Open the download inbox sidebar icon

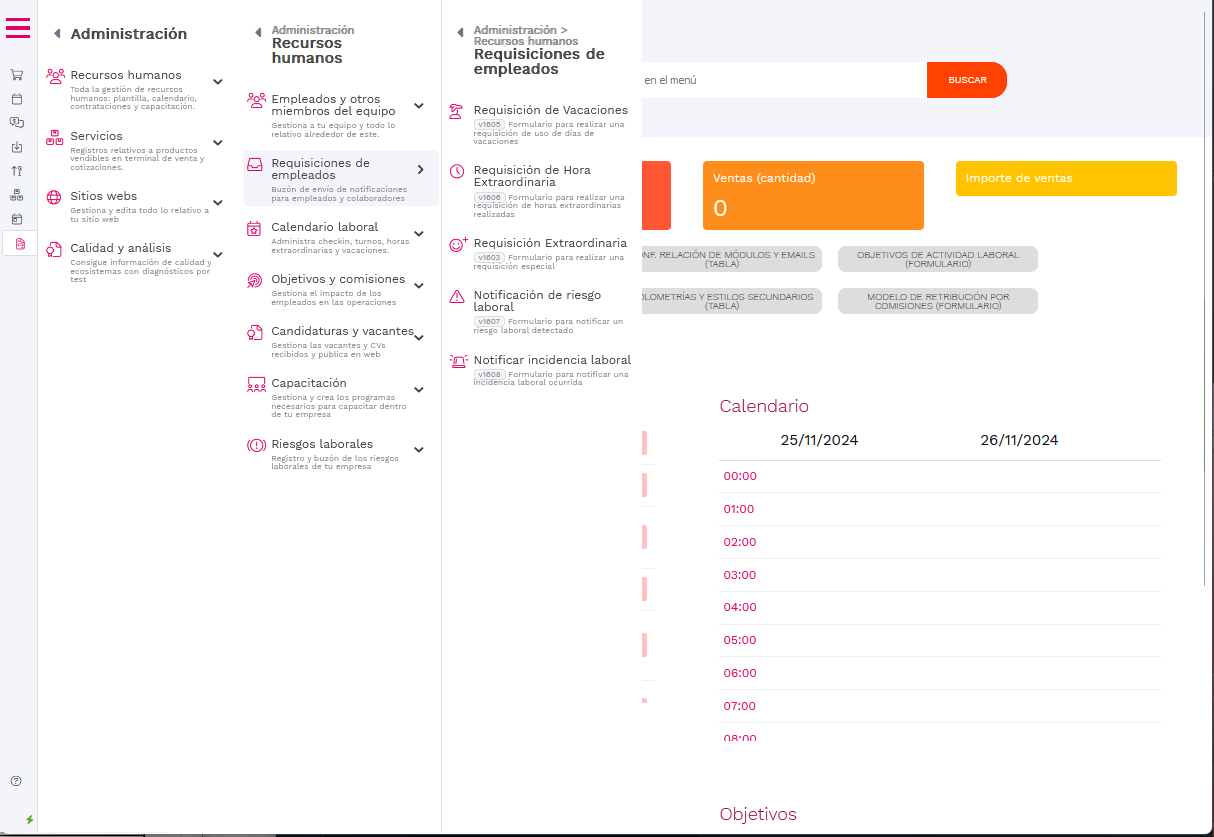17,147
